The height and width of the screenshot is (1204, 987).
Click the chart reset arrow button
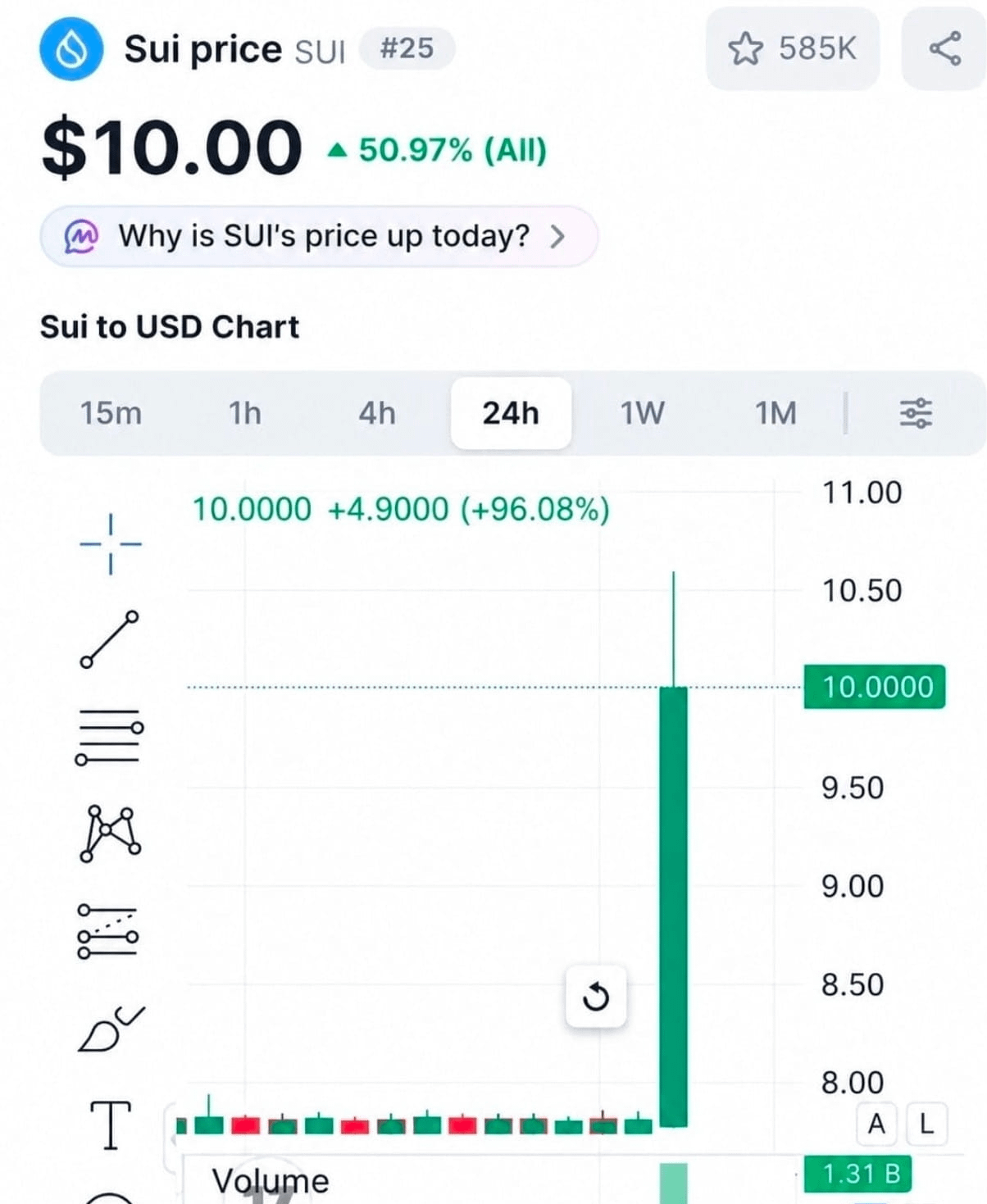click(x=596, y=997)
